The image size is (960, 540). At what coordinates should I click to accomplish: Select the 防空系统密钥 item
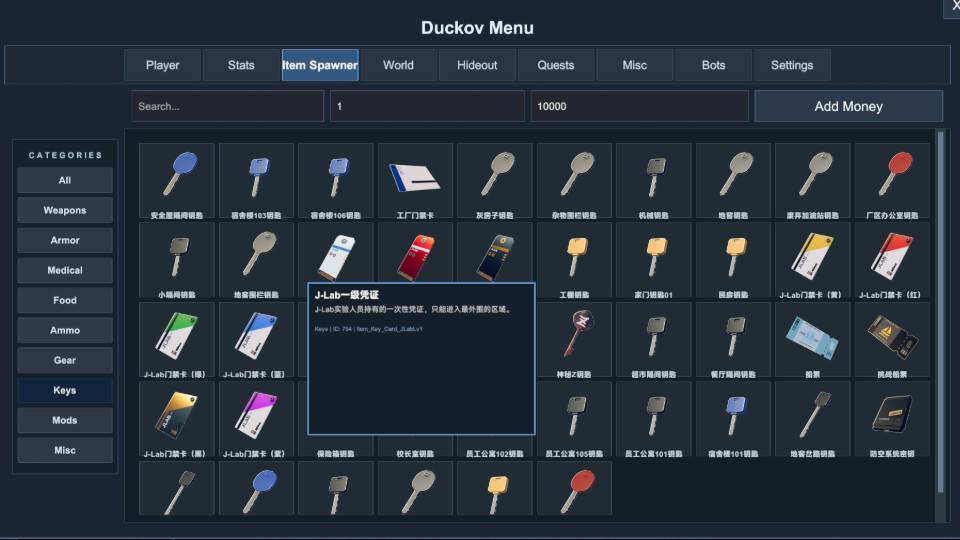pyautogui.click(x=892, y=418)
